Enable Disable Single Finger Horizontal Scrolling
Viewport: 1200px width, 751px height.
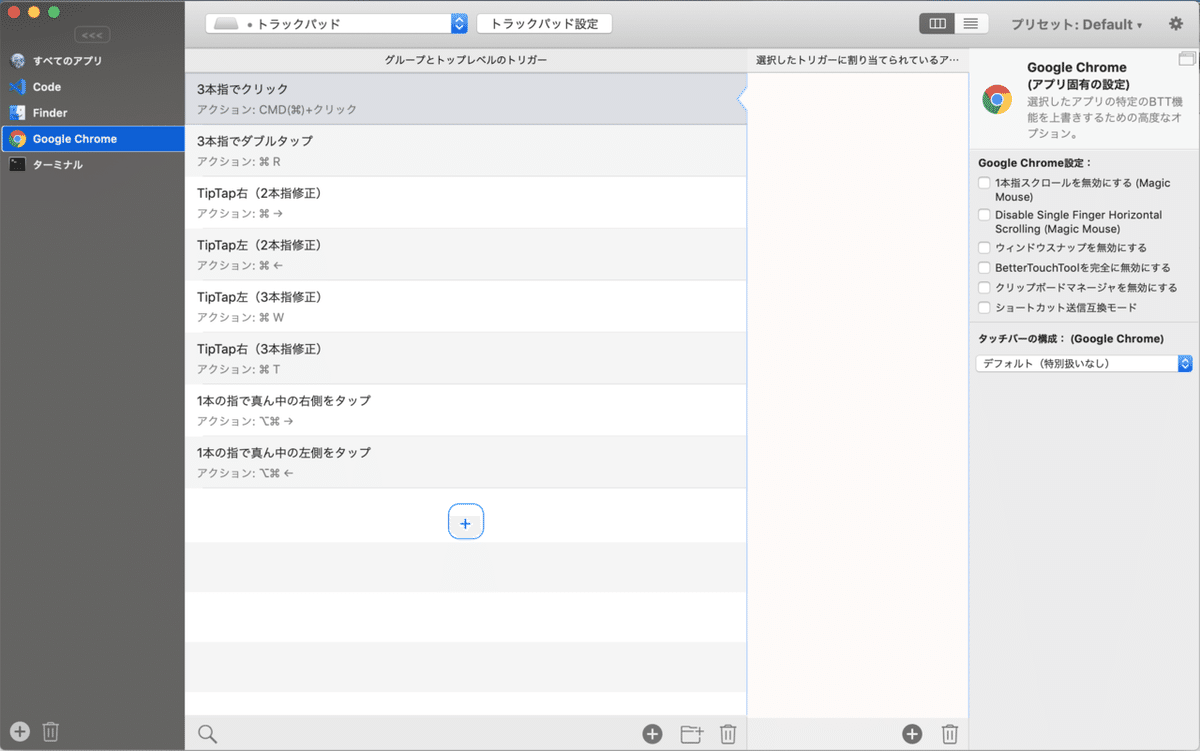click(x=986, y=214)
